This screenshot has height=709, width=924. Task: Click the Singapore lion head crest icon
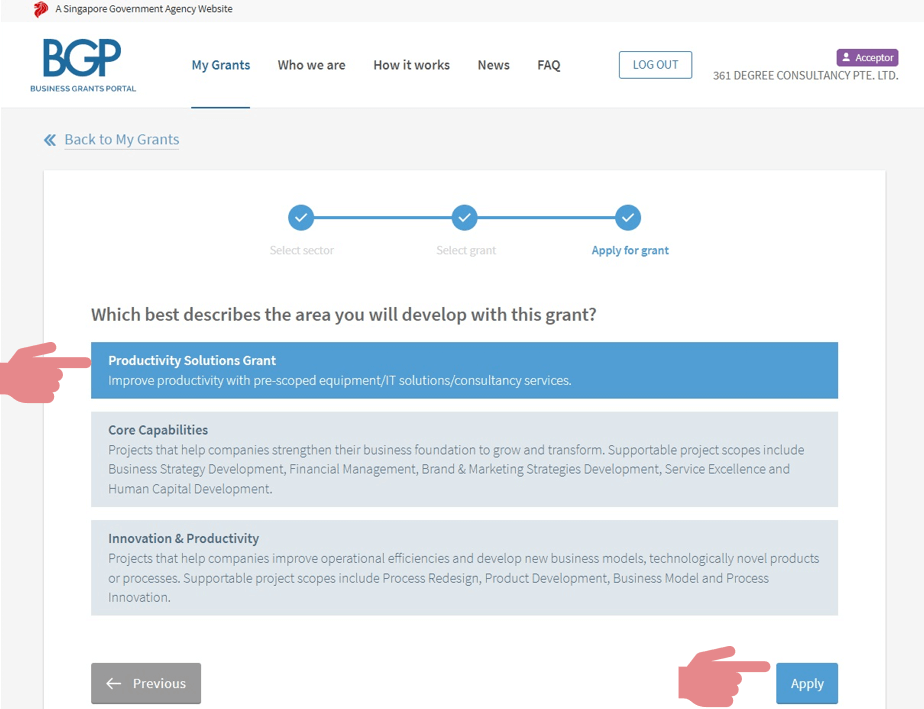click(41, 9)
